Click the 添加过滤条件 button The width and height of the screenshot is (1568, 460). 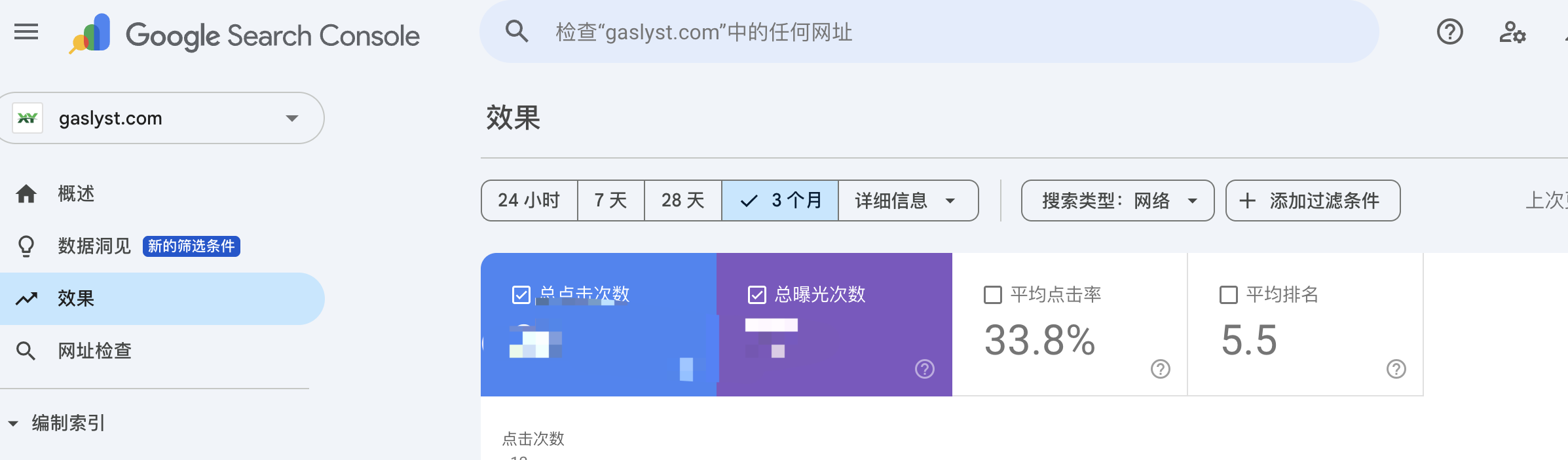1313,201
